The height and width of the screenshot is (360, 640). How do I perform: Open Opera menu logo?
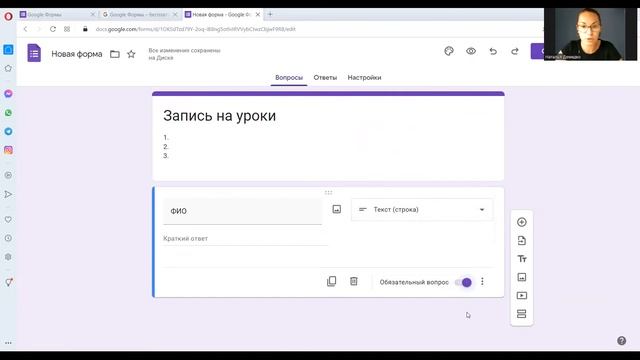8,16
